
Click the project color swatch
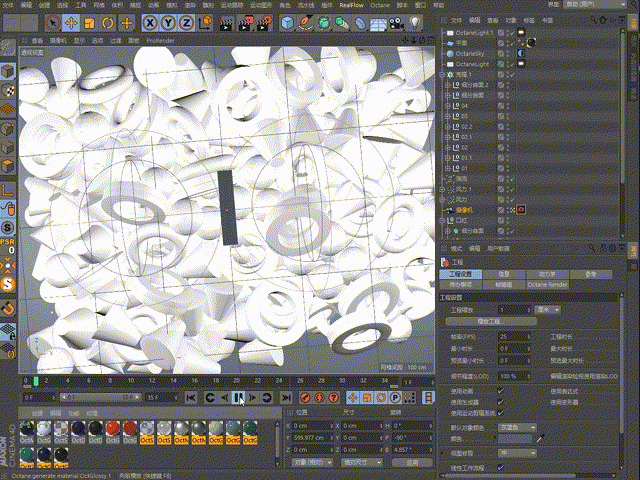515,439
